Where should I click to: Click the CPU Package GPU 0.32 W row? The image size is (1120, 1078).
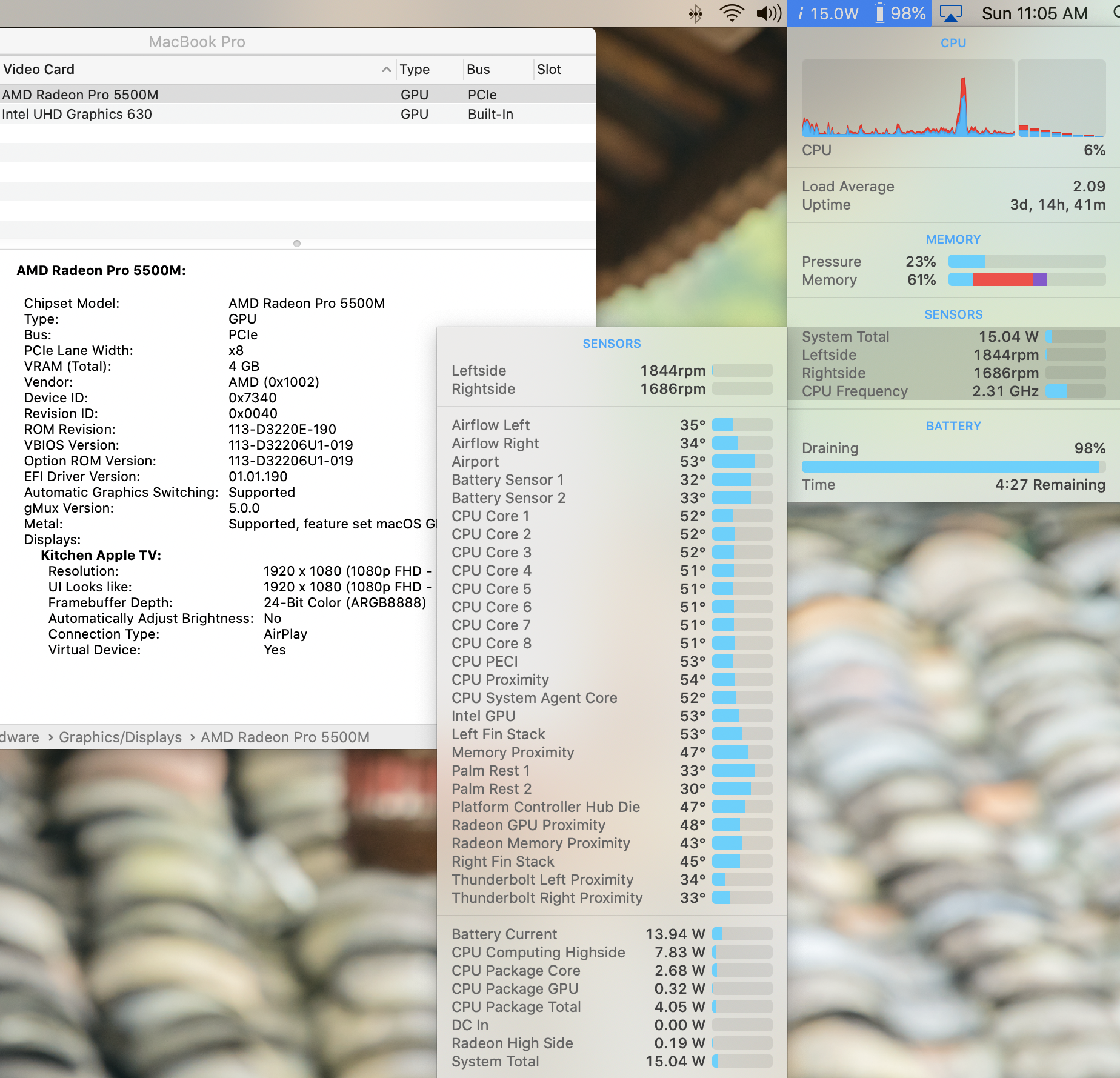pyautogui.click(x=612, y=988)
